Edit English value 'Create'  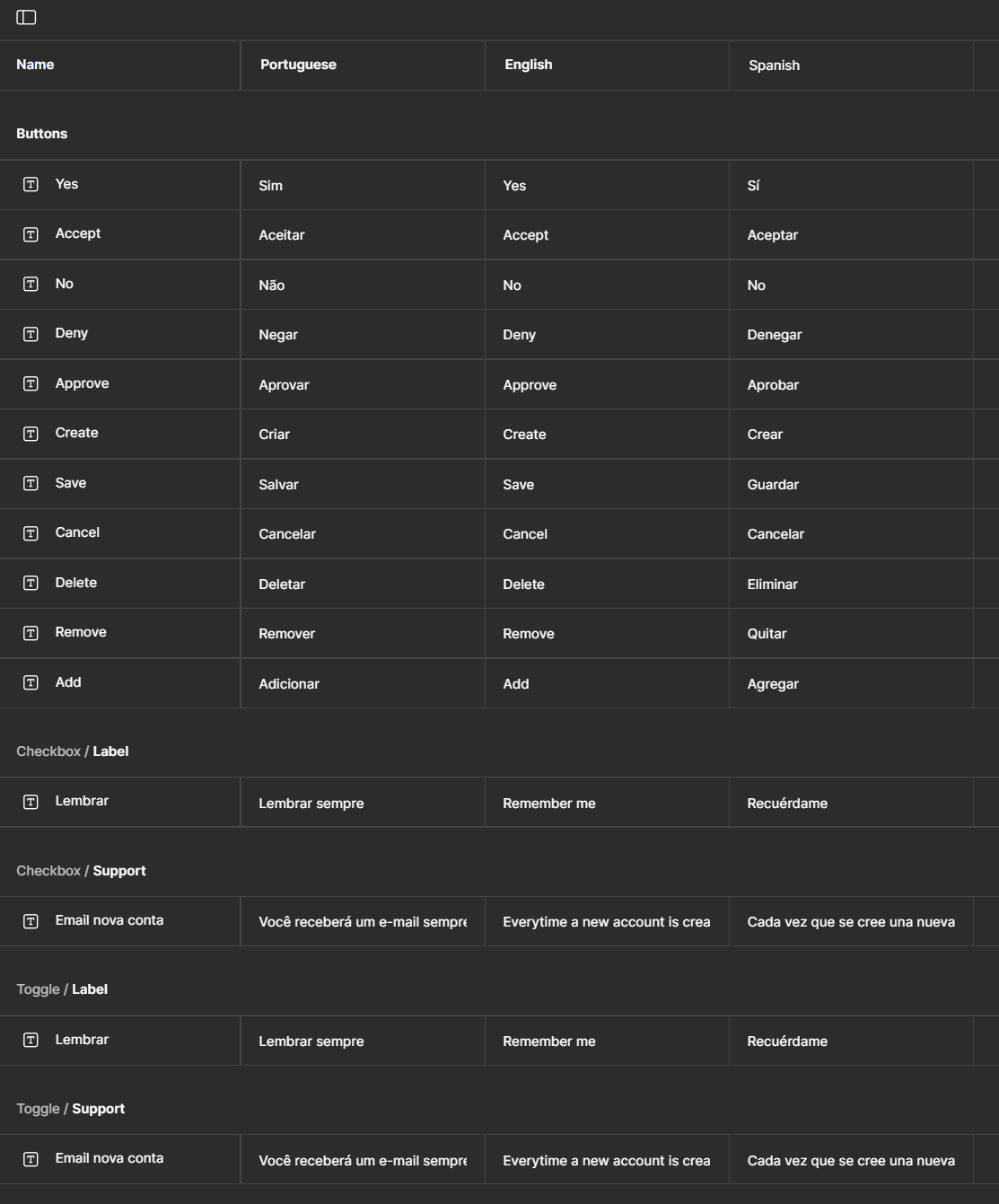(x=524, y=435)
